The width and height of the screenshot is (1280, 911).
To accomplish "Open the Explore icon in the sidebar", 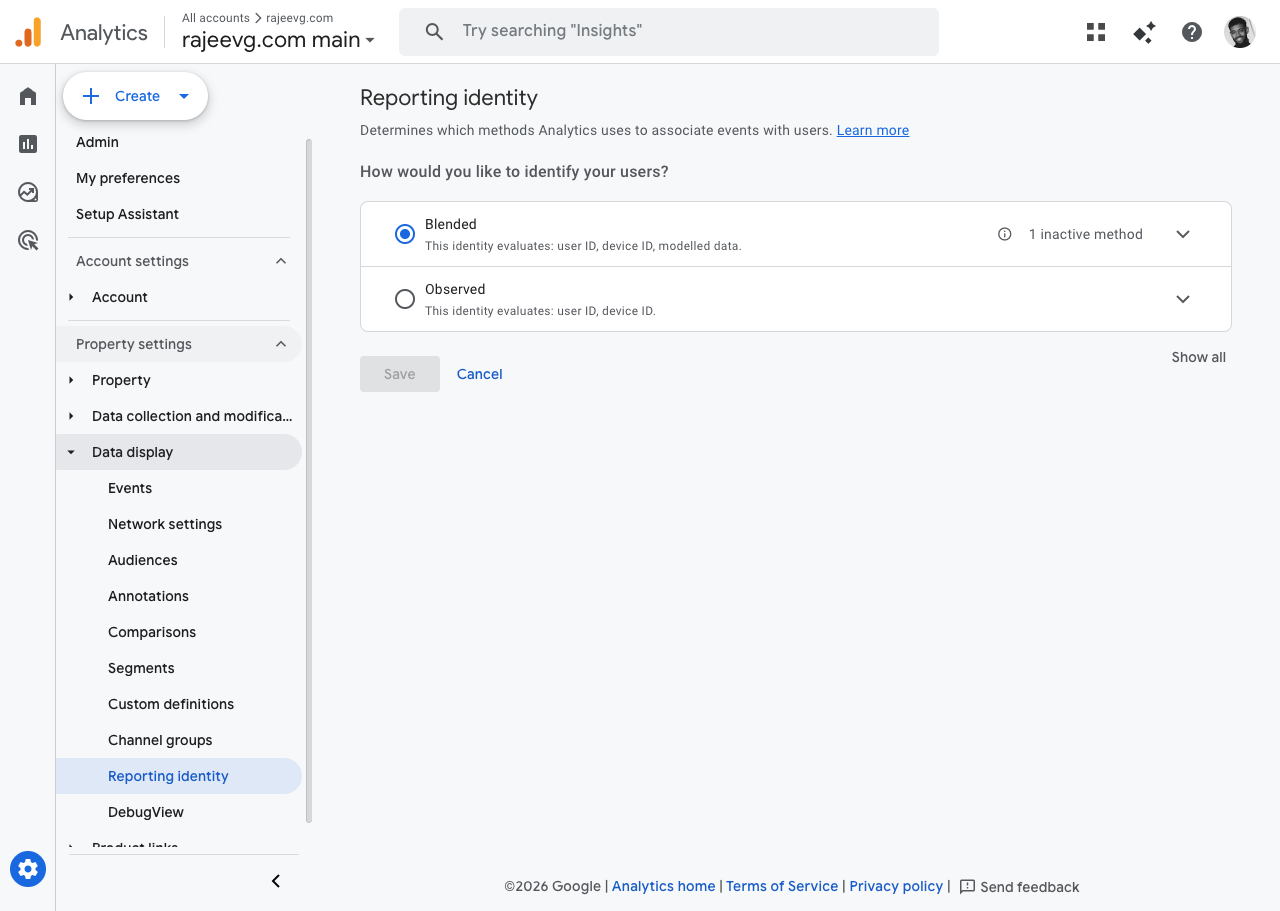I will click(x=27, y=191).
